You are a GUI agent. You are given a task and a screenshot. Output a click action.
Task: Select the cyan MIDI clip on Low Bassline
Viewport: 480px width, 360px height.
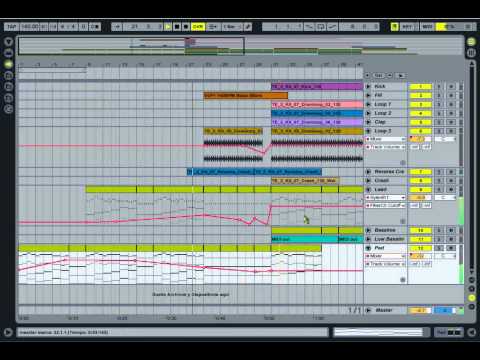(304, 239)
